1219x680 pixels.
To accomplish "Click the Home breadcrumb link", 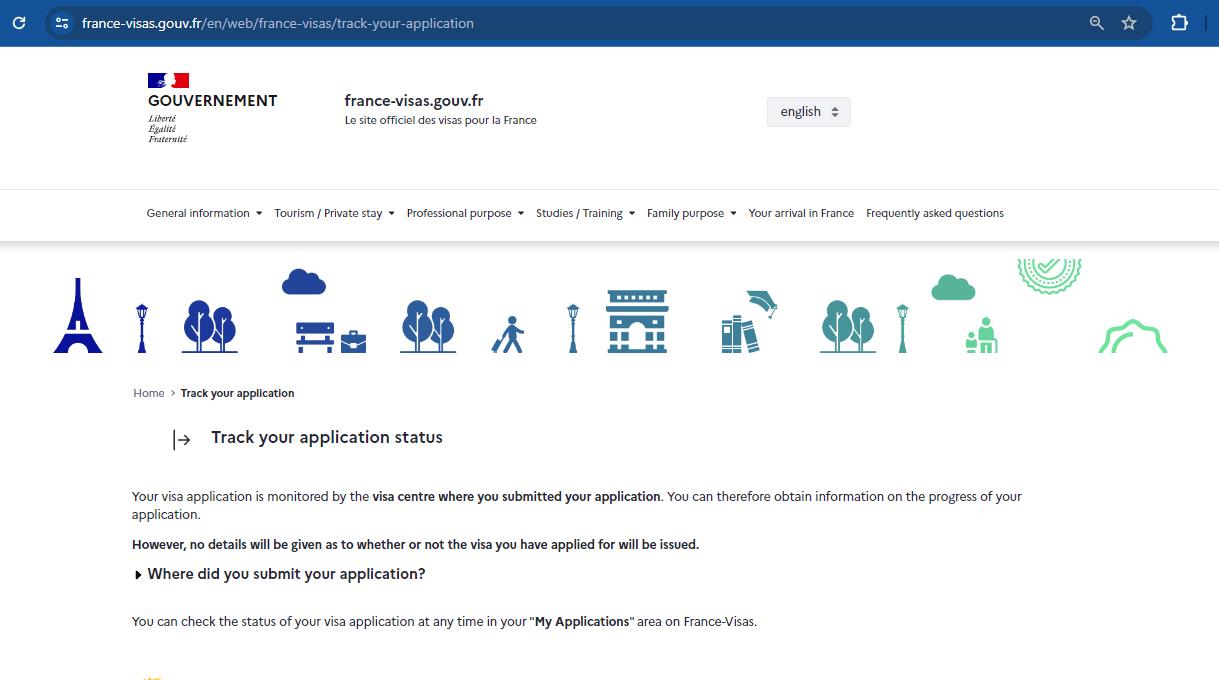I will click(x=148, y=393).
